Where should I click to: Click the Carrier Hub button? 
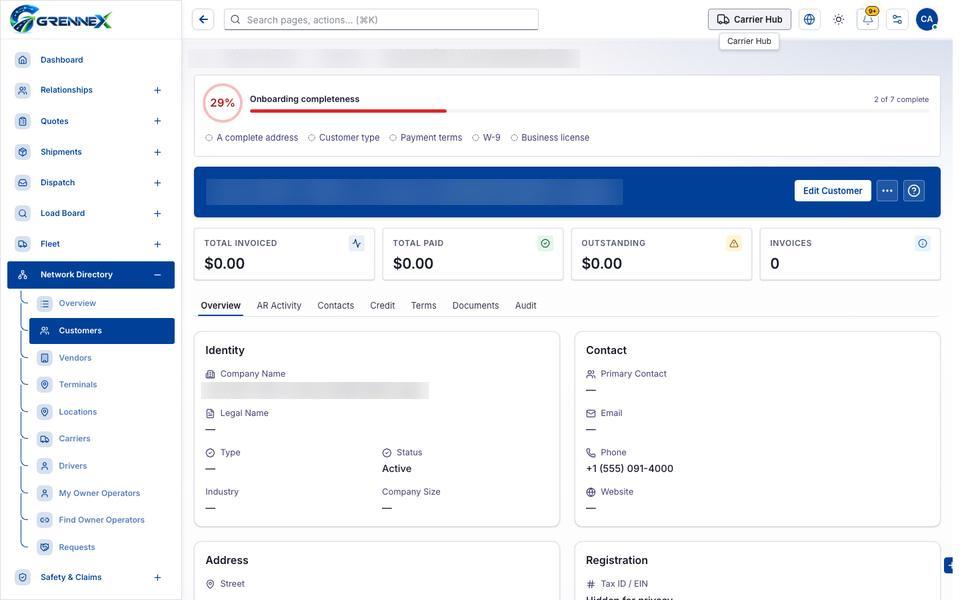point(749,20)
